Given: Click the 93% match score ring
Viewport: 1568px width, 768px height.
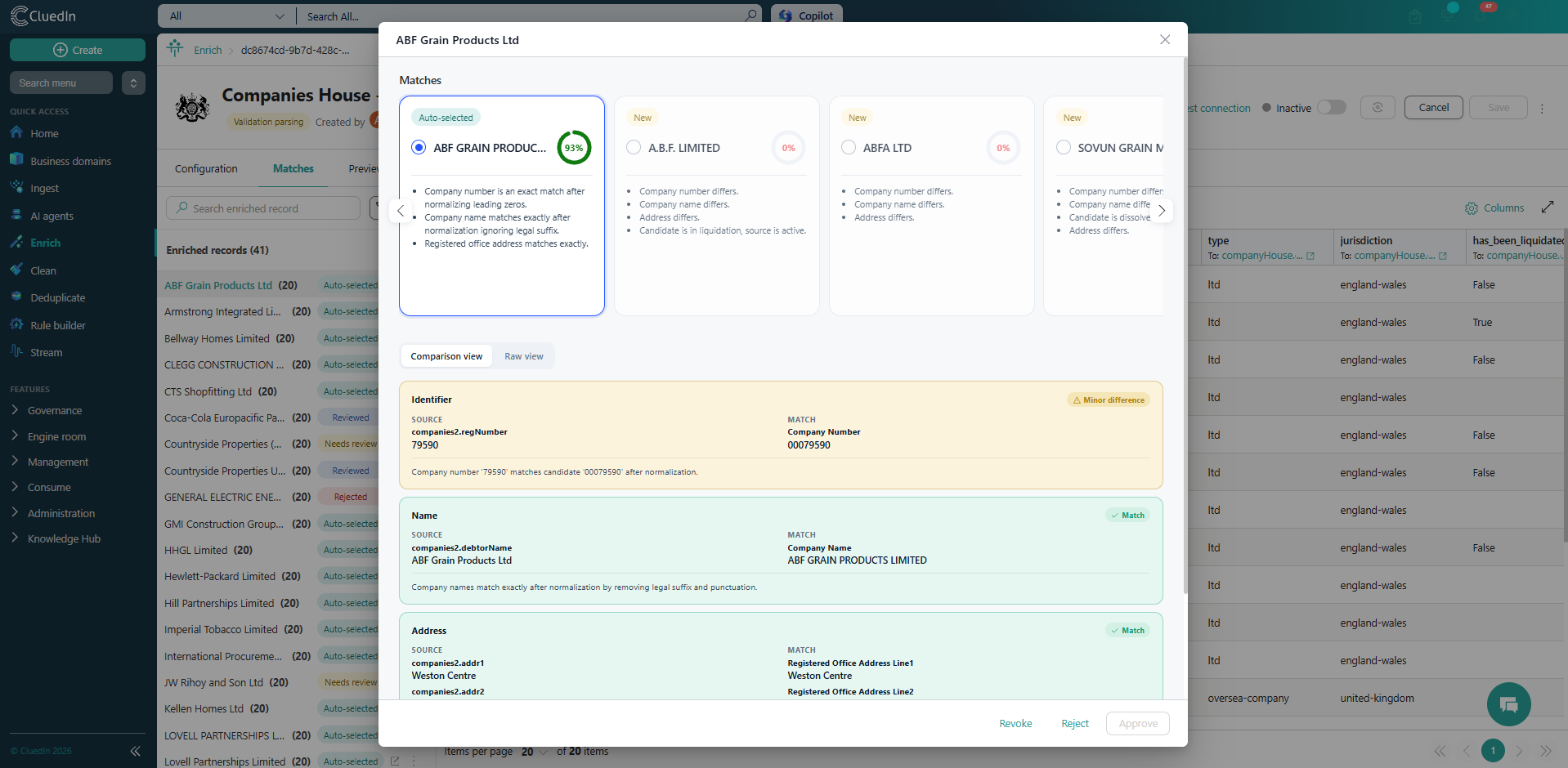Looking at the screenshot, I should [574, 148].
